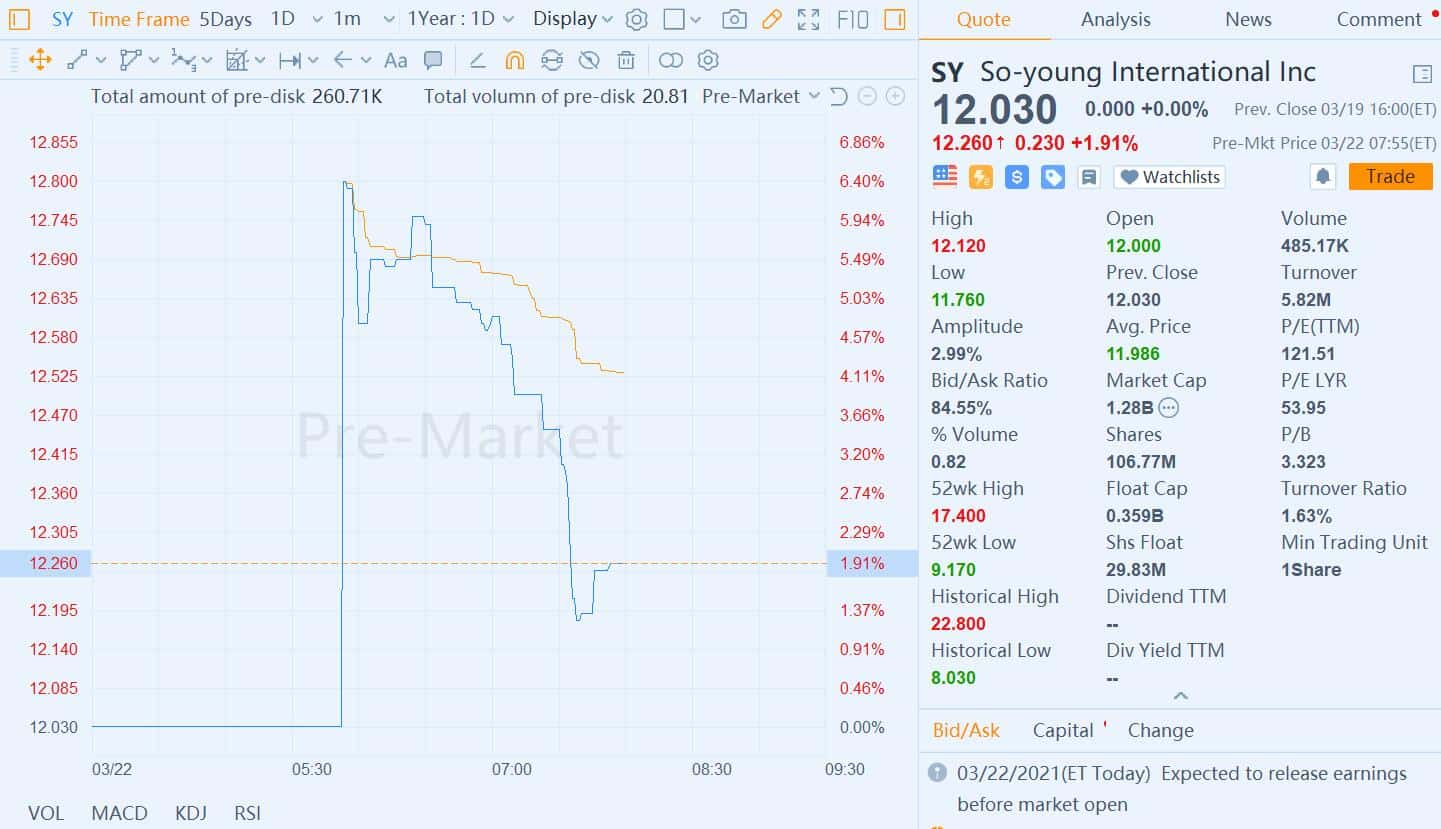Switch to the Analysis tab
This screenshot has height=829, width=1441.
pyautogui.click(x=1115, y=19)
